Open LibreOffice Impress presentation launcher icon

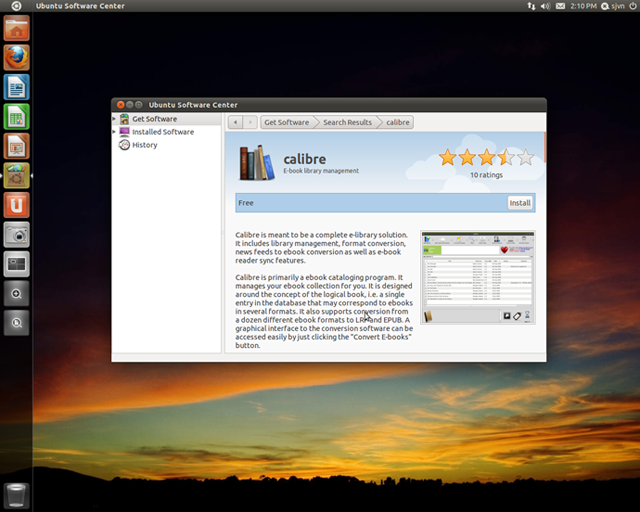coord(16,146)
